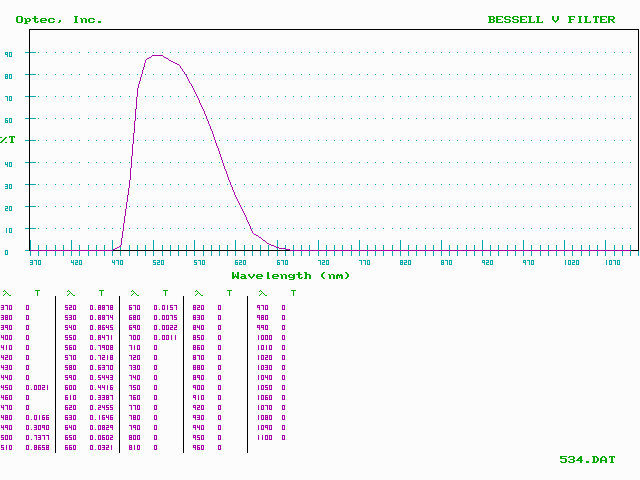Click the 520 tick label on x-axis
The image size is (640, 480).
coord(158,262)
